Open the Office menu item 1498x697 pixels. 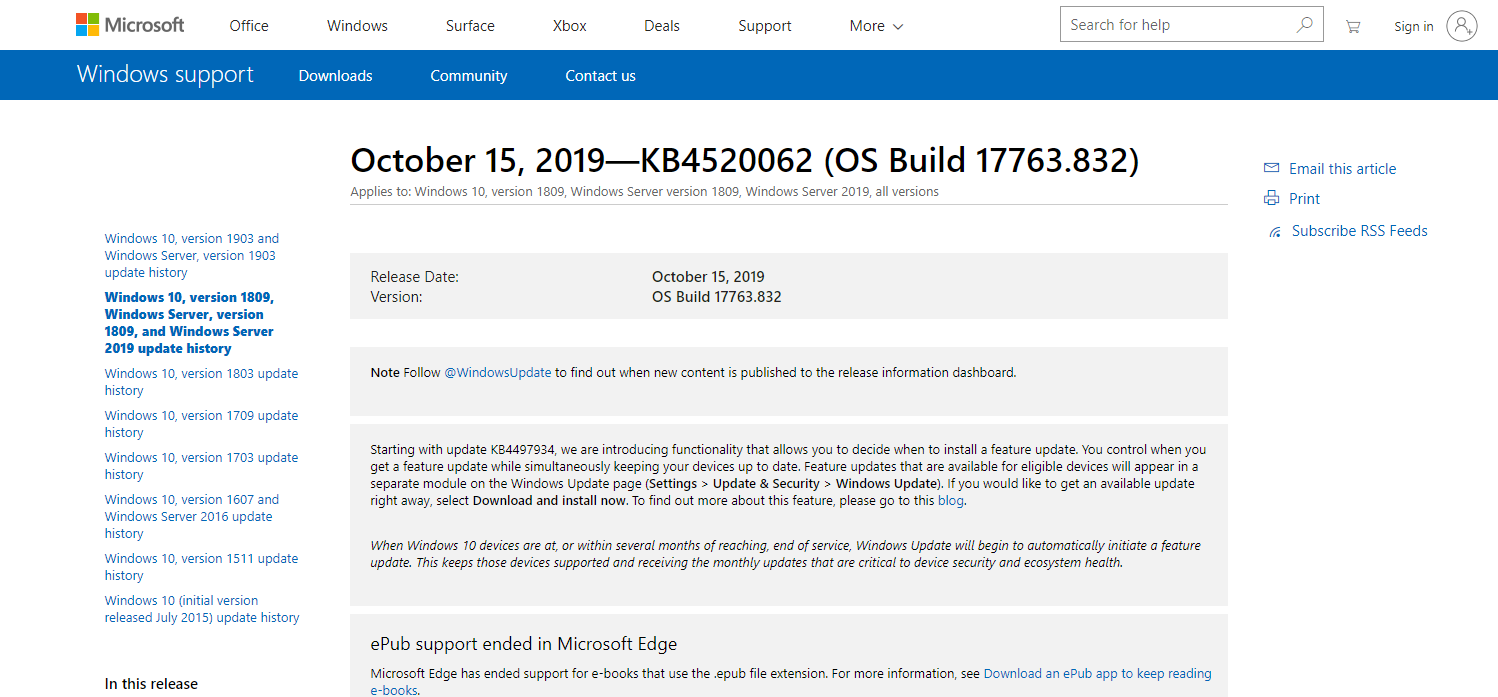[x=249, y=26]
